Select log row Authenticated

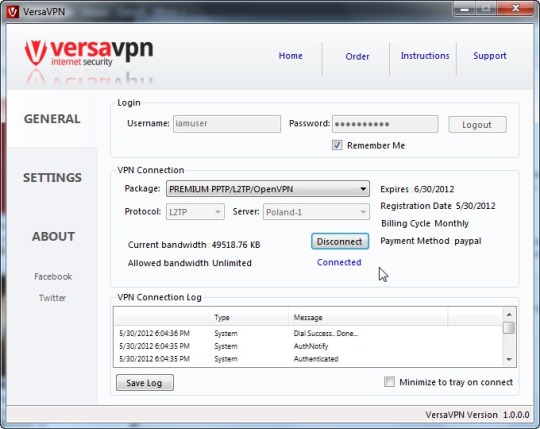pos(308,359)
